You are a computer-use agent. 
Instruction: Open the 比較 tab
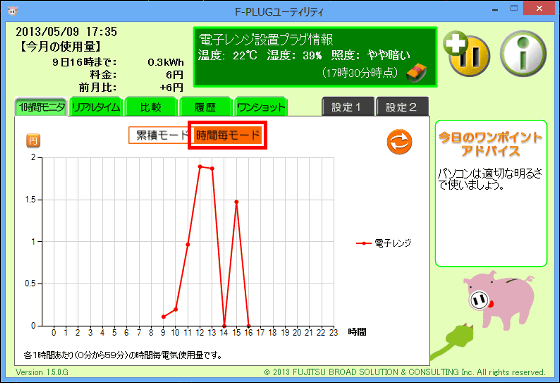coord(151,107)
